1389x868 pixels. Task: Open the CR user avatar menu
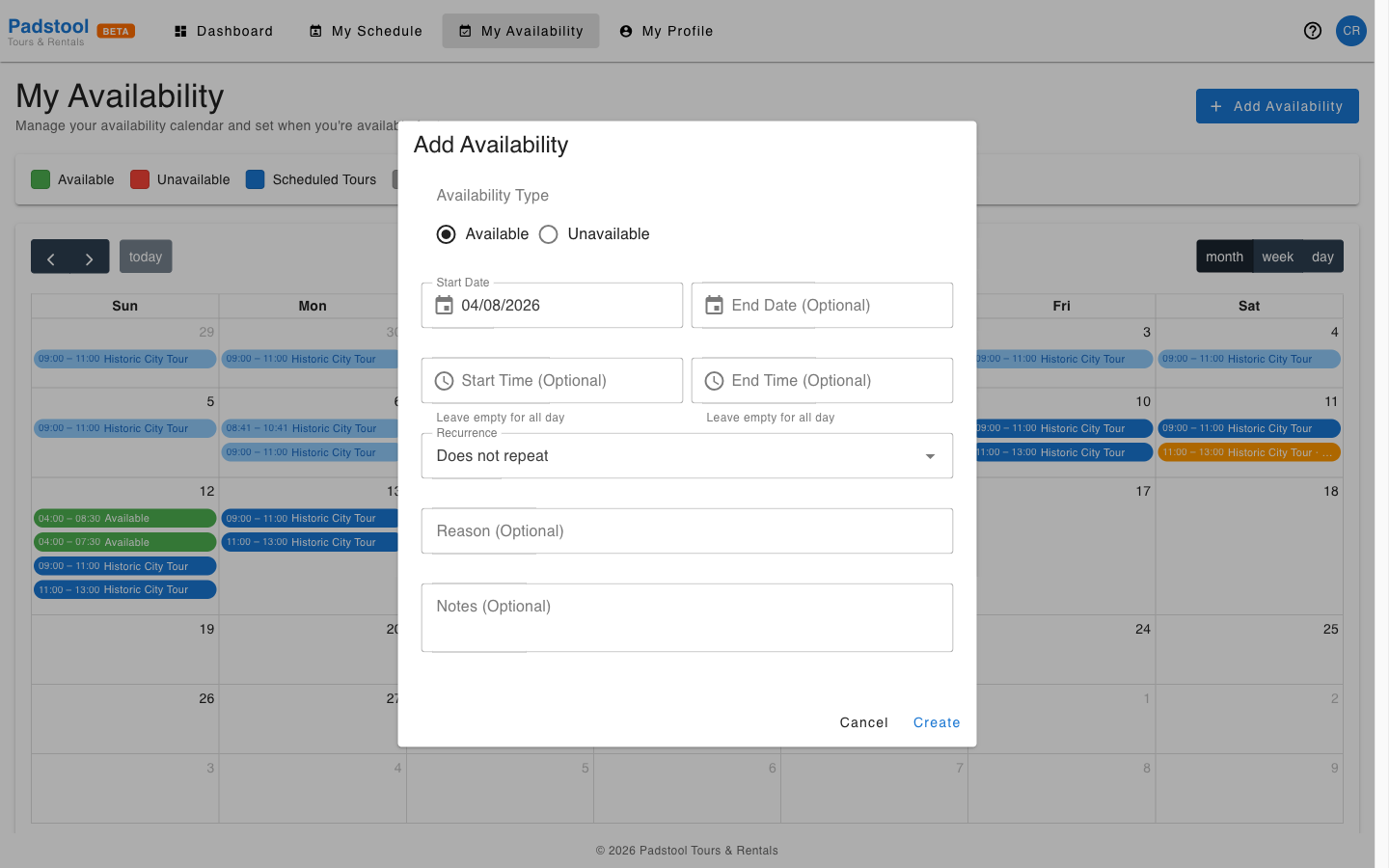(x=1351, y=31)
